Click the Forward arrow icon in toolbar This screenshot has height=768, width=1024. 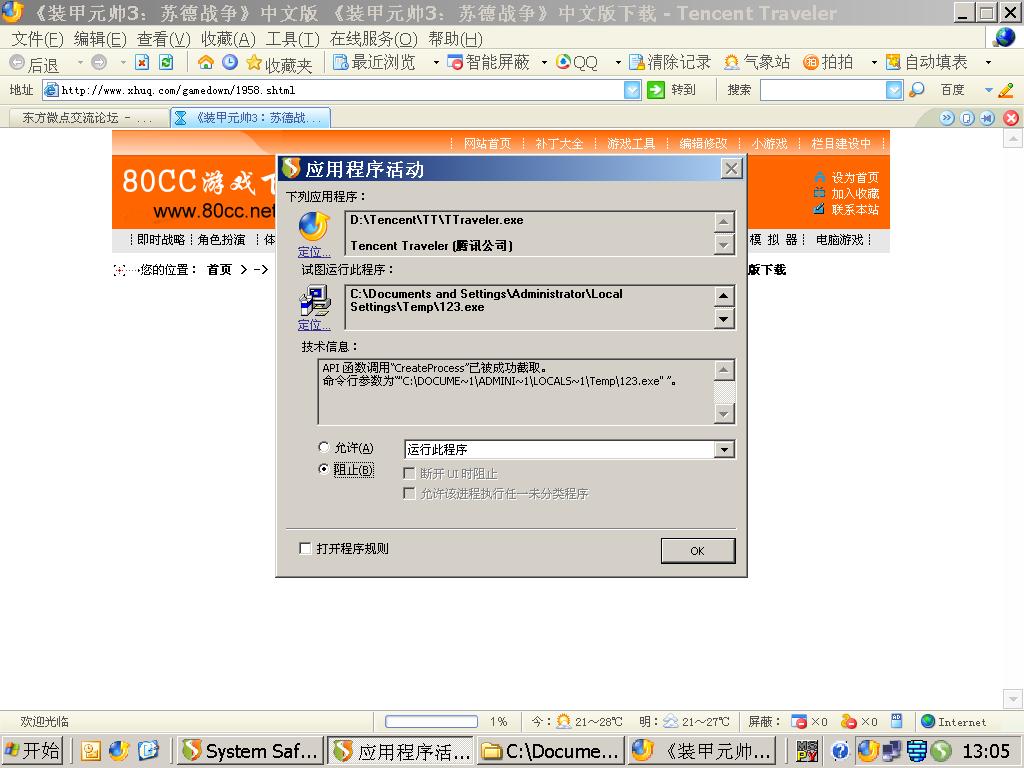coord(99,63)
